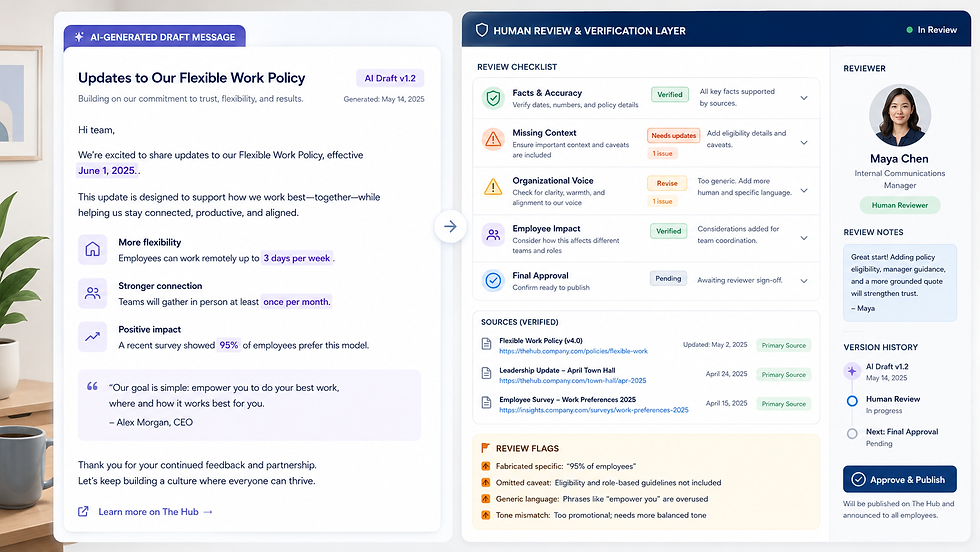Expand the Employee Impact checklist row

pyautogui.click(x=804, y=238)
